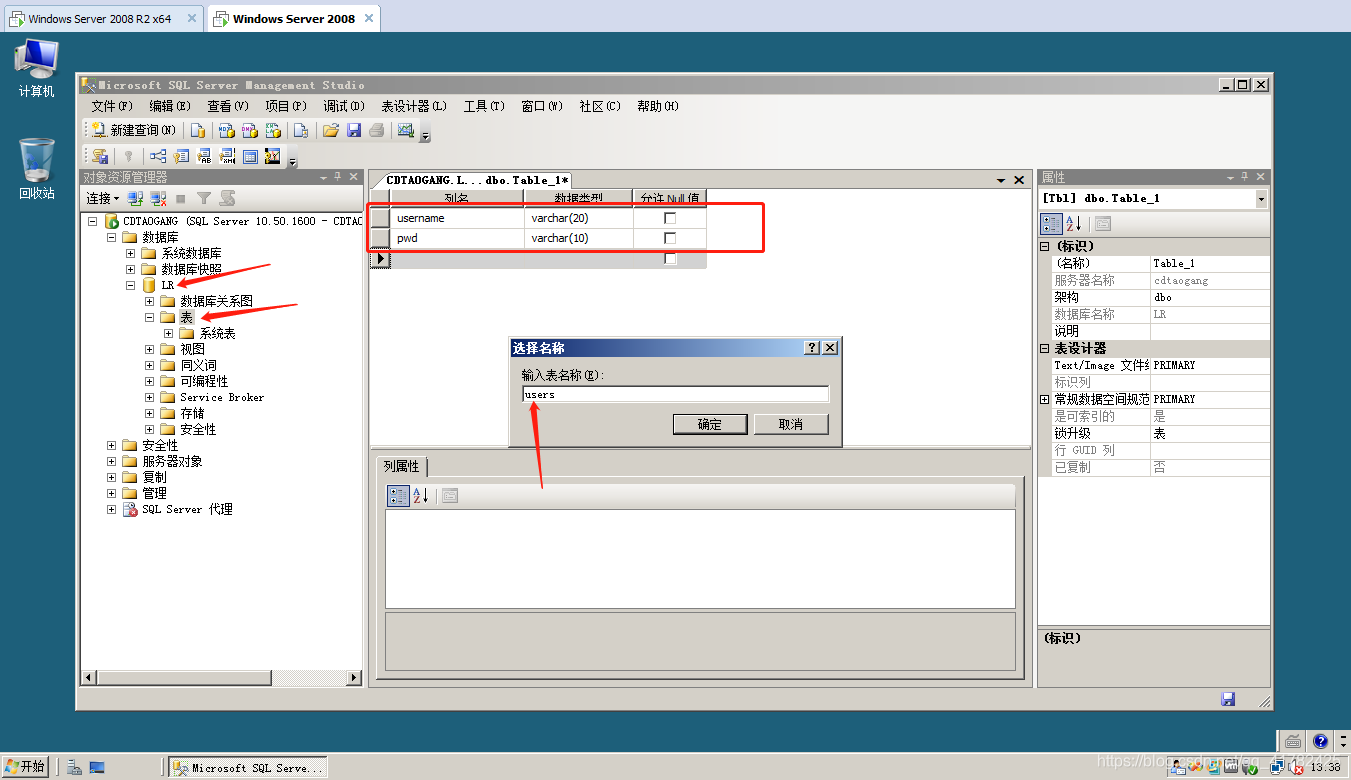
Task: Click the A-Z sort icon in Column Properties
Action: click(421, 495)
